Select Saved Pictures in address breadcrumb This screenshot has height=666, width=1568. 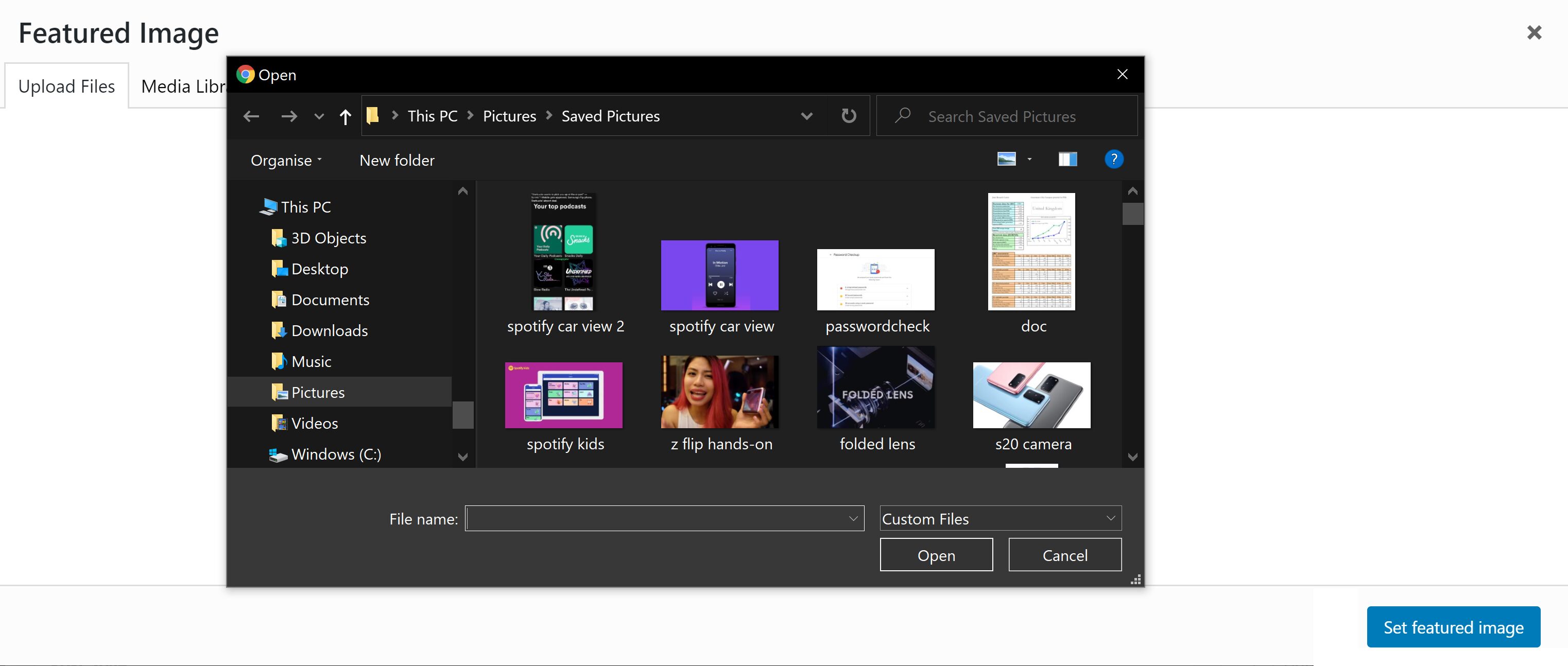click(x=611, y=116)
